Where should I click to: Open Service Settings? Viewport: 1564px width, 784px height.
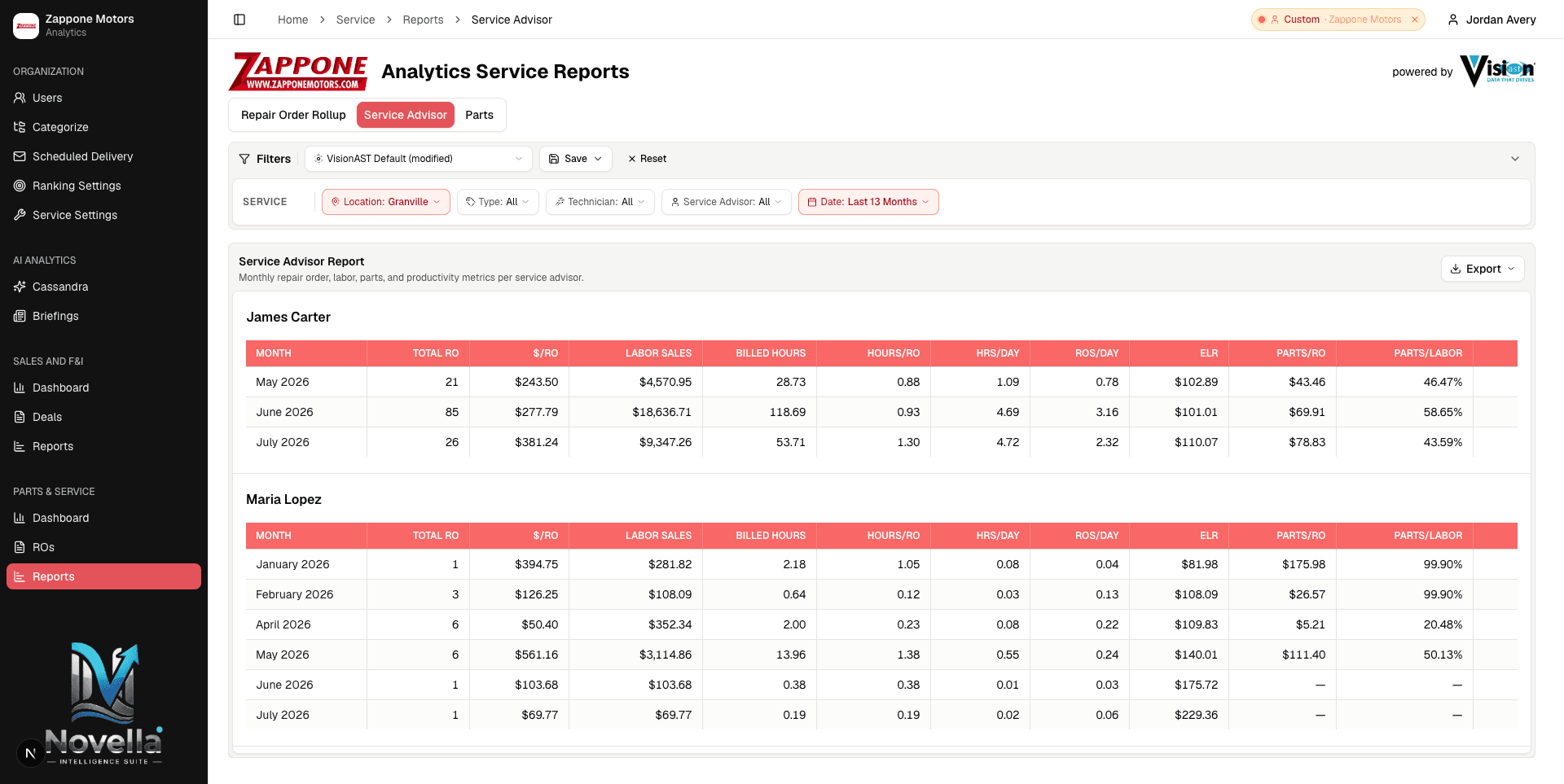(103, 215)
